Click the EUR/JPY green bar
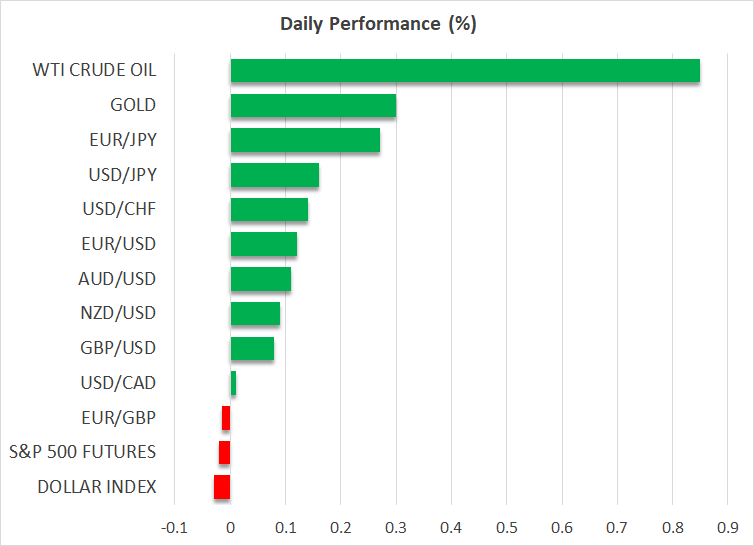This screenshot has width=754, height=546. coord(305,140)
